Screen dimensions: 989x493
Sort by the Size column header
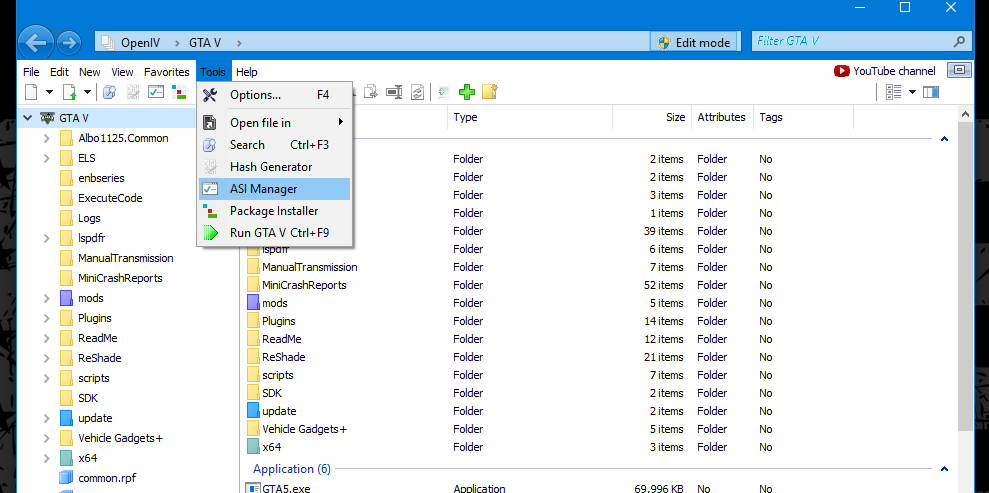[652, 117]
